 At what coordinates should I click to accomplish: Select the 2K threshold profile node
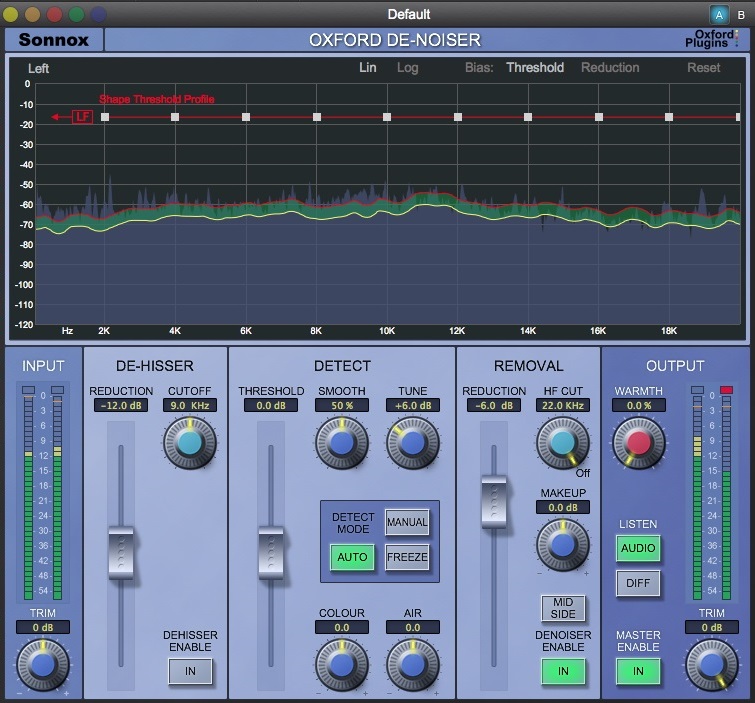click(105, 117)
